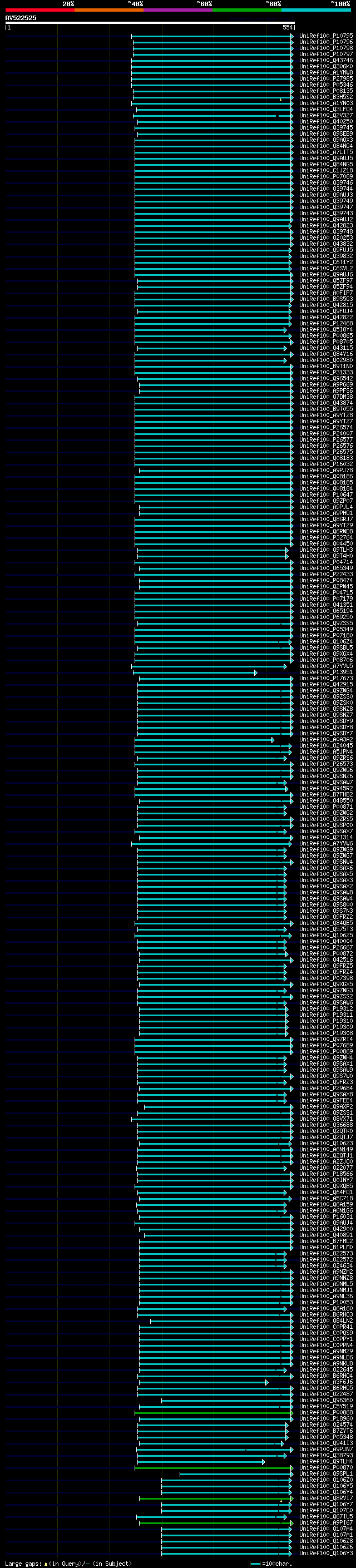The image size is (356, 1568).
Task: Click the green ~80% identity legend segment
Action: pyautogui.click(x=247, y=10)
